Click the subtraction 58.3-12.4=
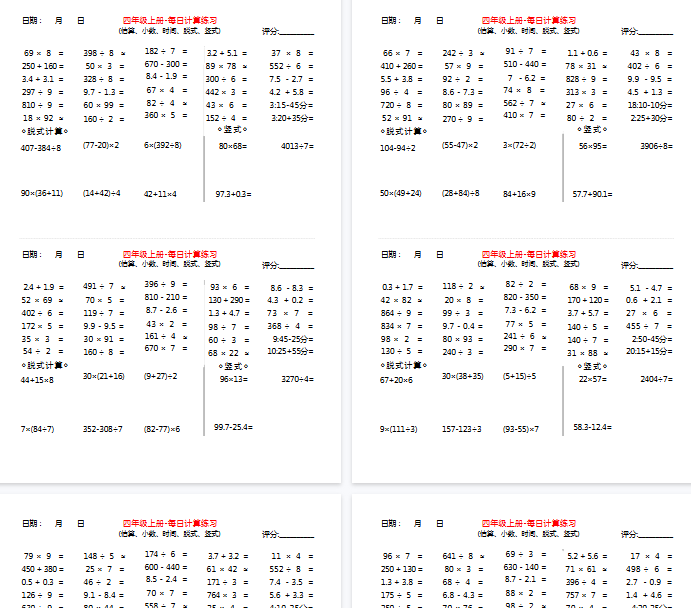691x608 pixels. [x=593, y=427]
